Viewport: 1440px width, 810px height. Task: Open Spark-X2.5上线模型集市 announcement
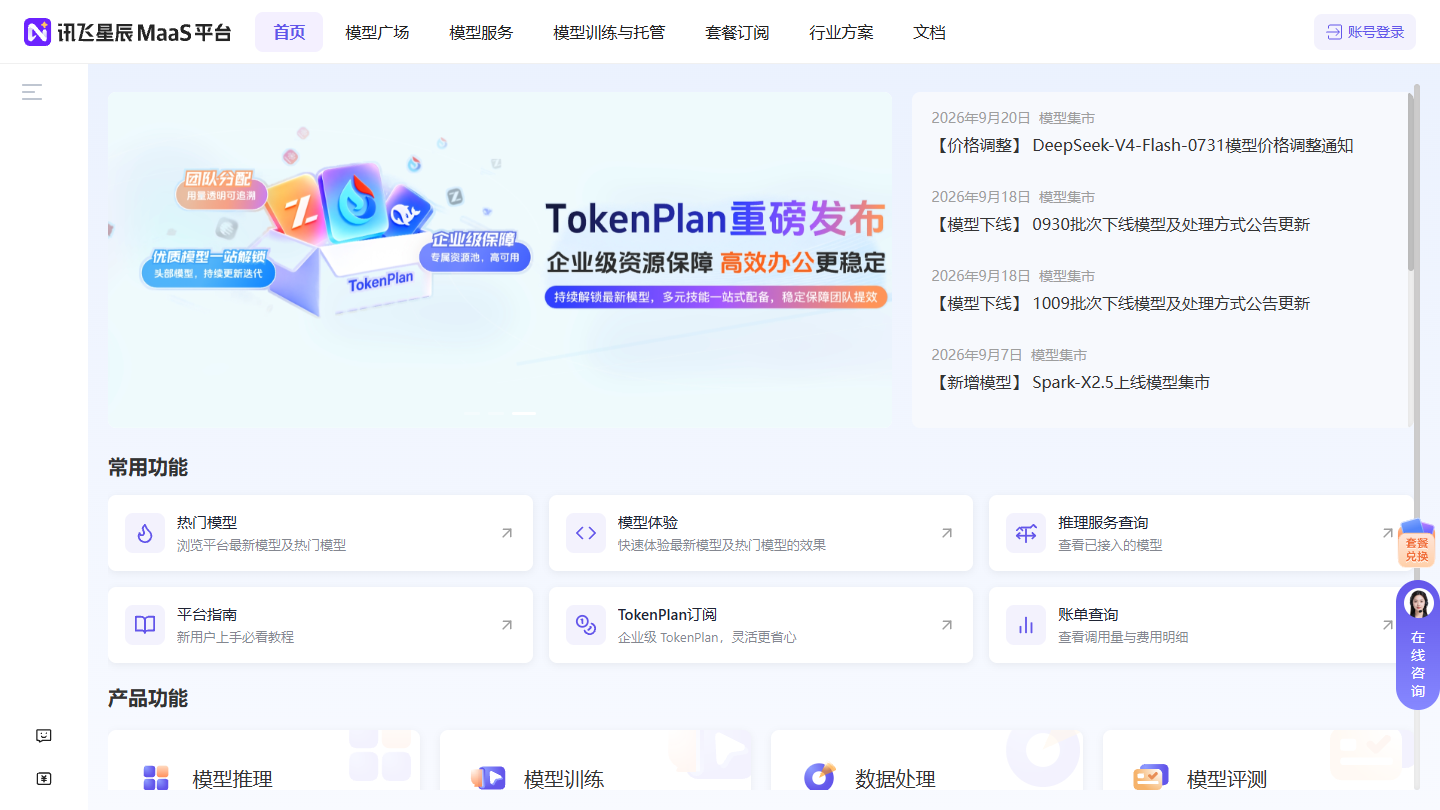tap(1070, 383)
